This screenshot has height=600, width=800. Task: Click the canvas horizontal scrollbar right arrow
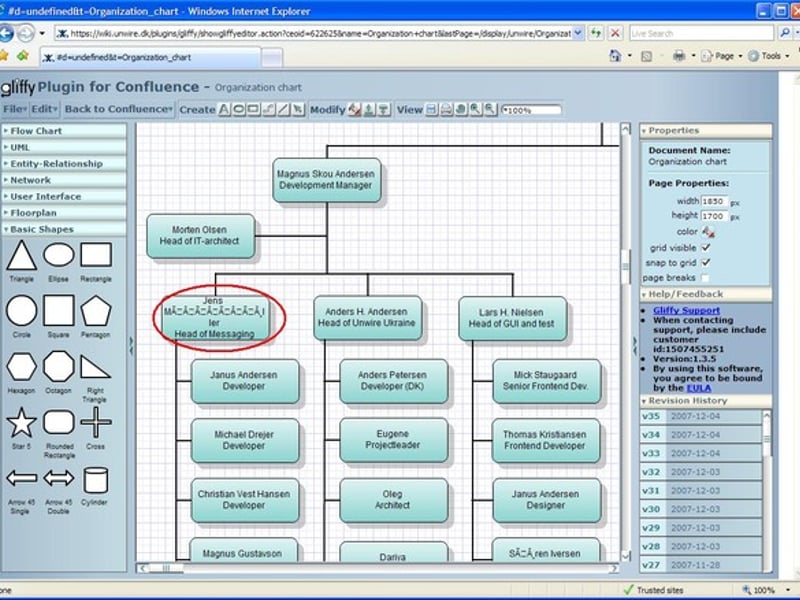[614, 568]
